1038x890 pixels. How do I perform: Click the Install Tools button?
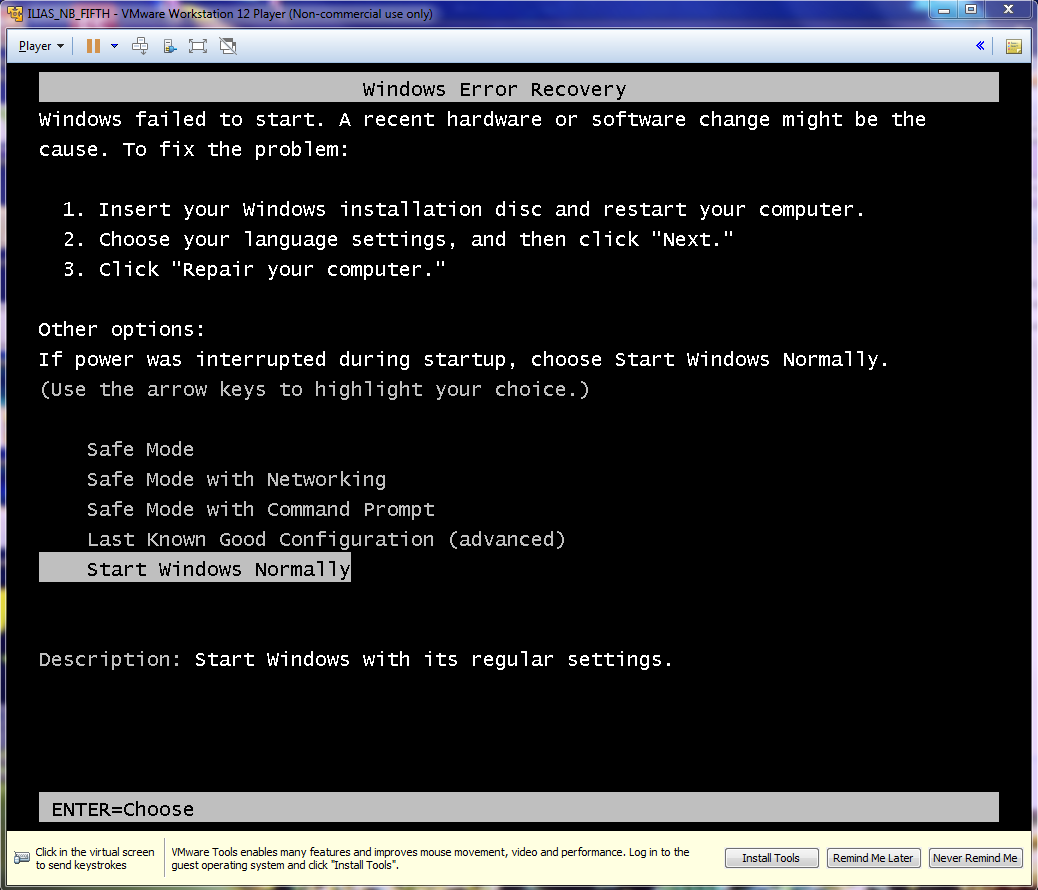(x=771, y=858)
